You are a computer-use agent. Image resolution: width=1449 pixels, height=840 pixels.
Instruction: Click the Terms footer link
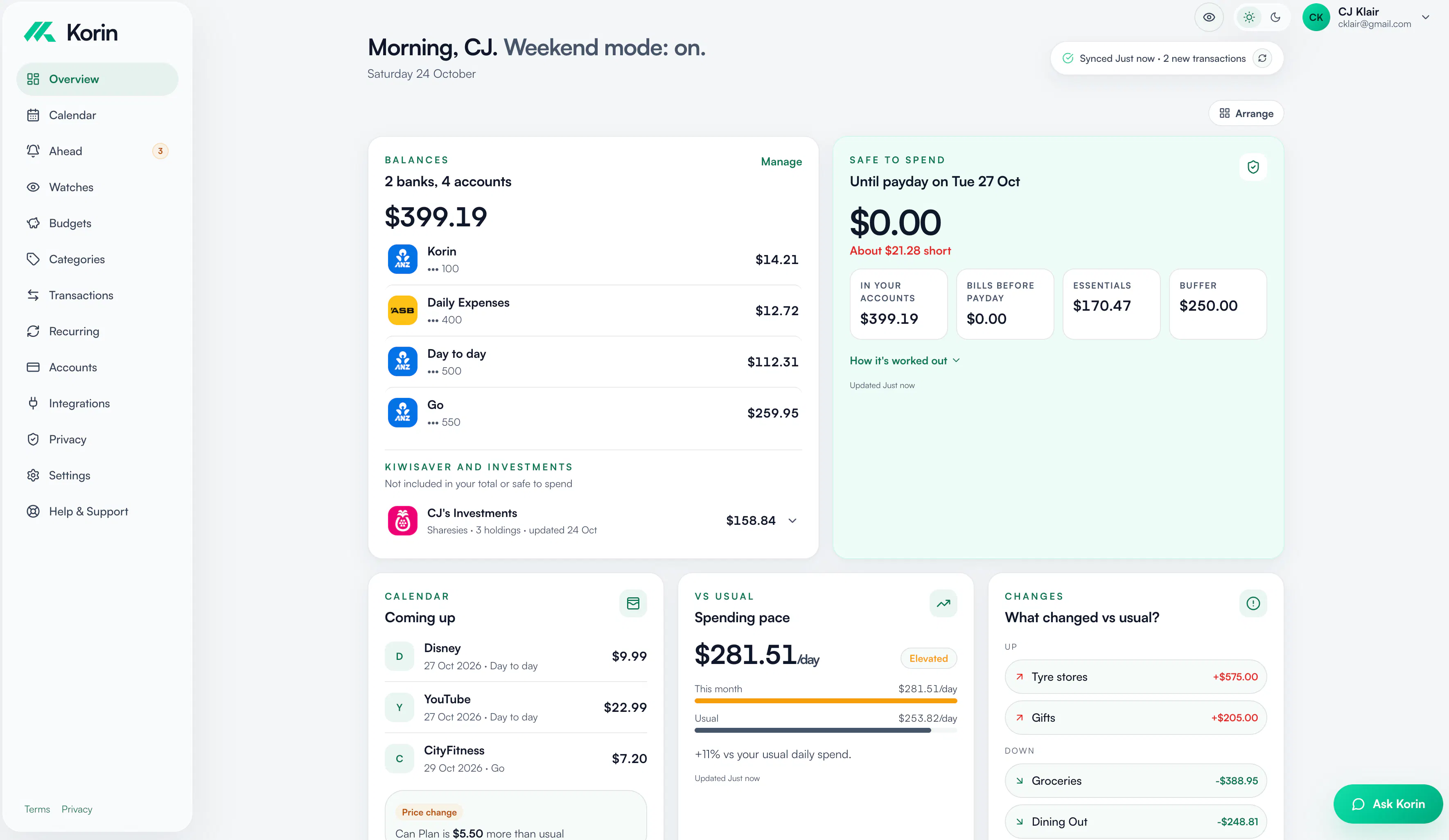(37, 809)
